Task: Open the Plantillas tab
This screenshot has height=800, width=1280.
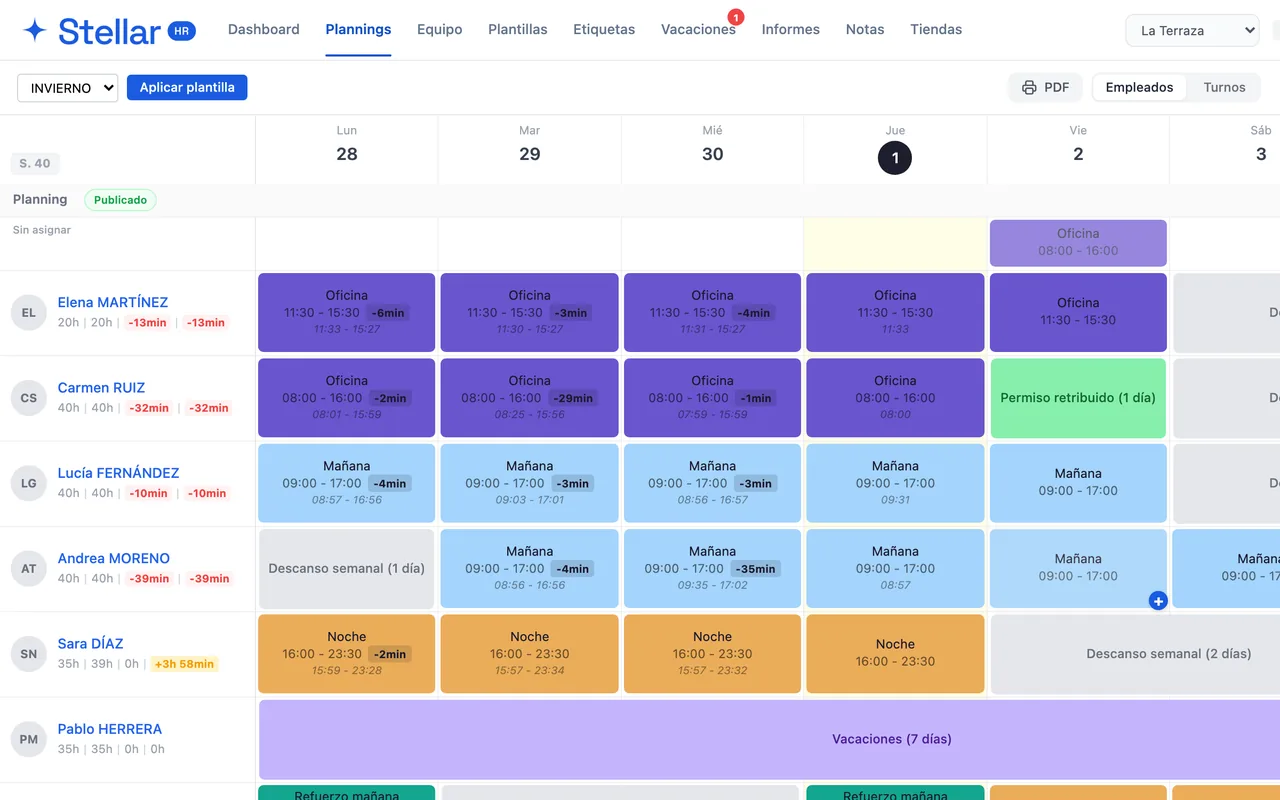Action: 518,30
